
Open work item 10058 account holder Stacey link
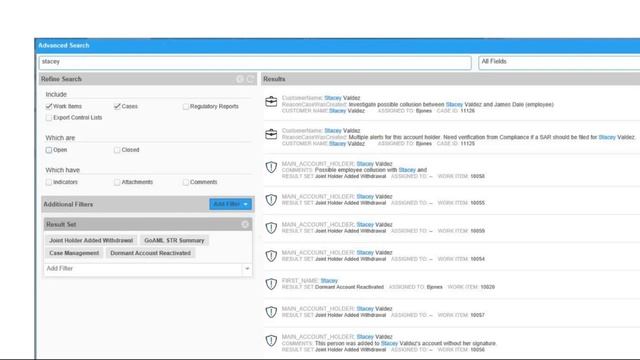pos(365,164)
